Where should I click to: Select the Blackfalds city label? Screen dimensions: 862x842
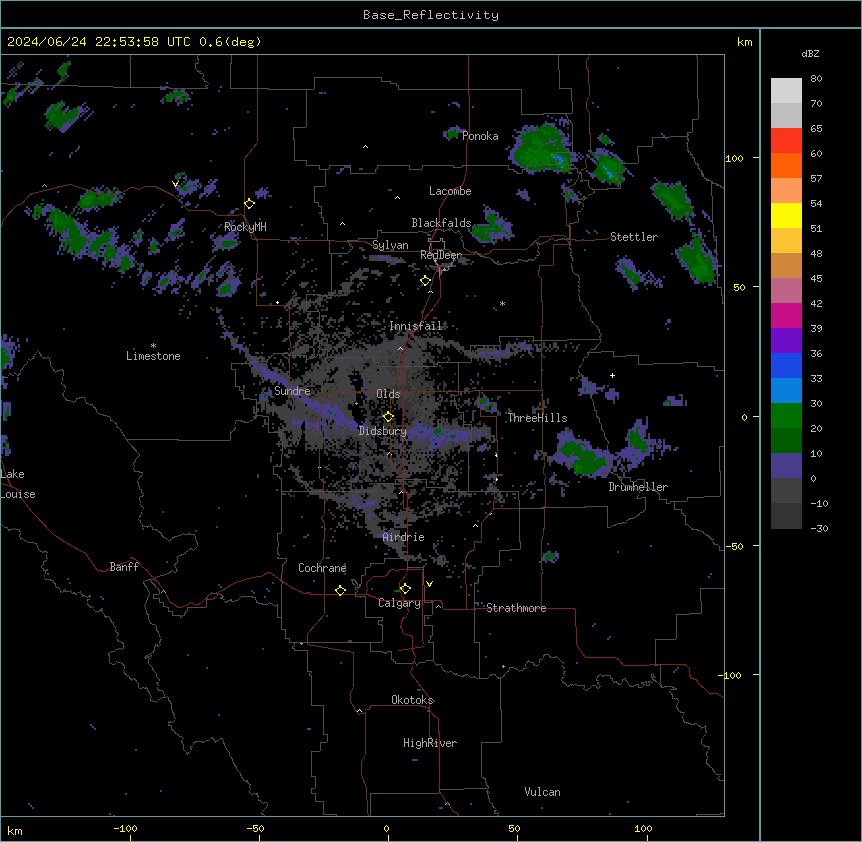441,223
